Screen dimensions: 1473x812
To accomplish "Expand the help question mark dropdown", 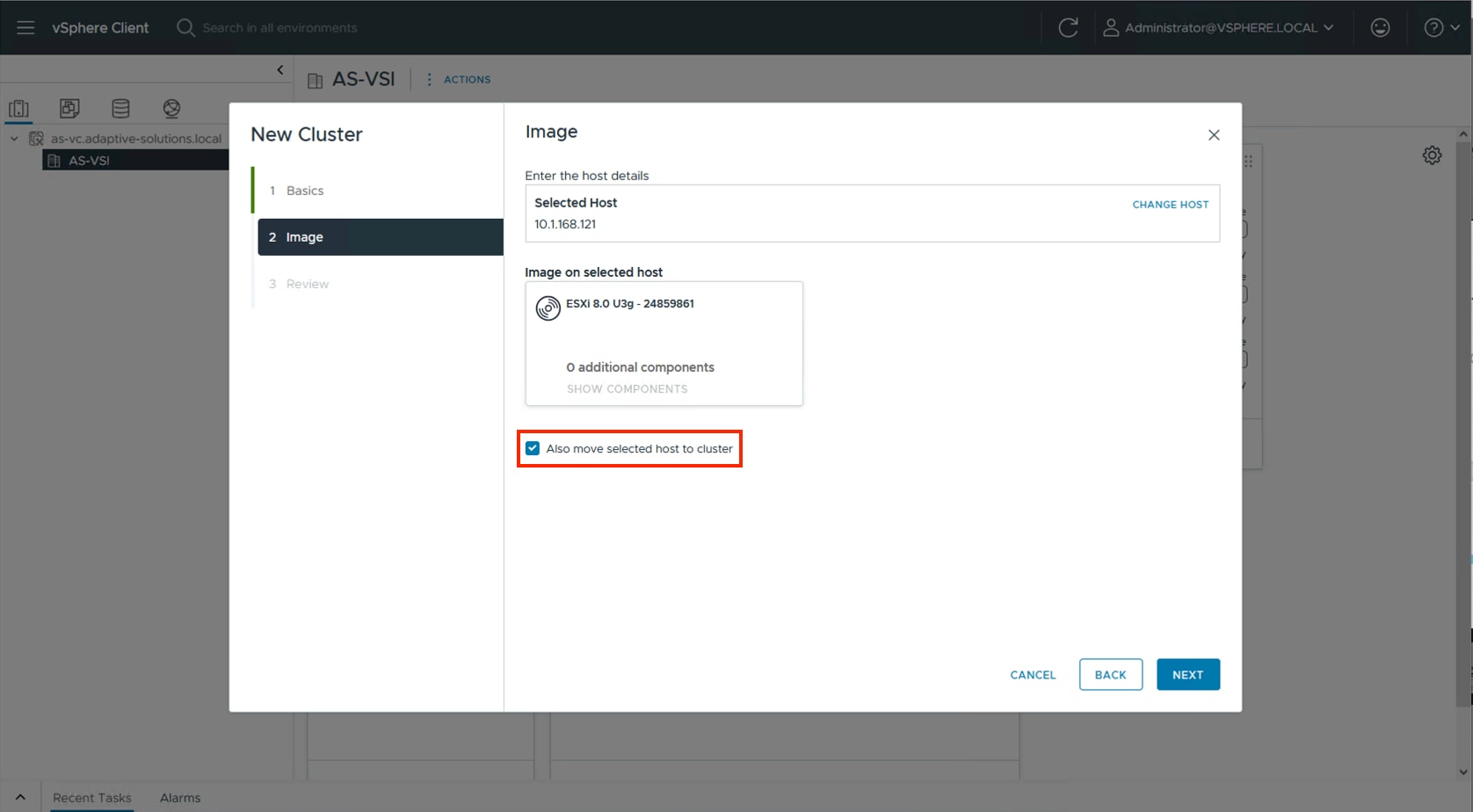I will [x=1440, y=27].
